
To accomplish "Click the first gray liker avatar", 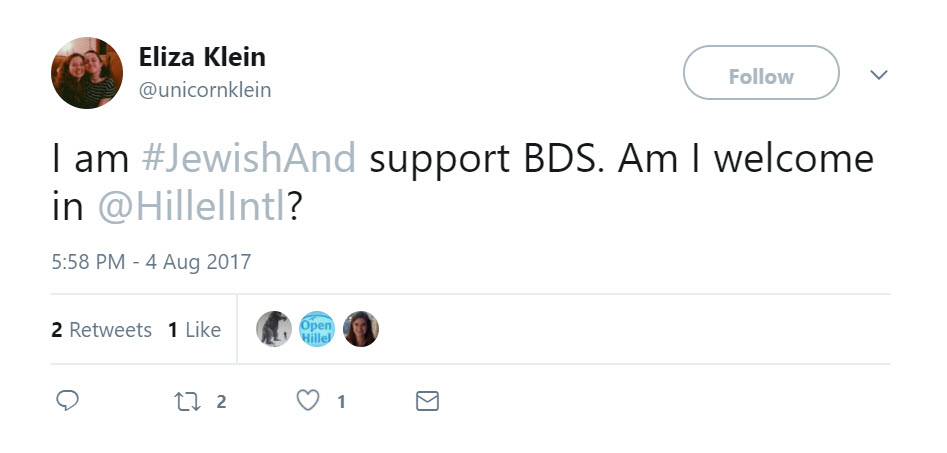I will click(x=273, y=329).
